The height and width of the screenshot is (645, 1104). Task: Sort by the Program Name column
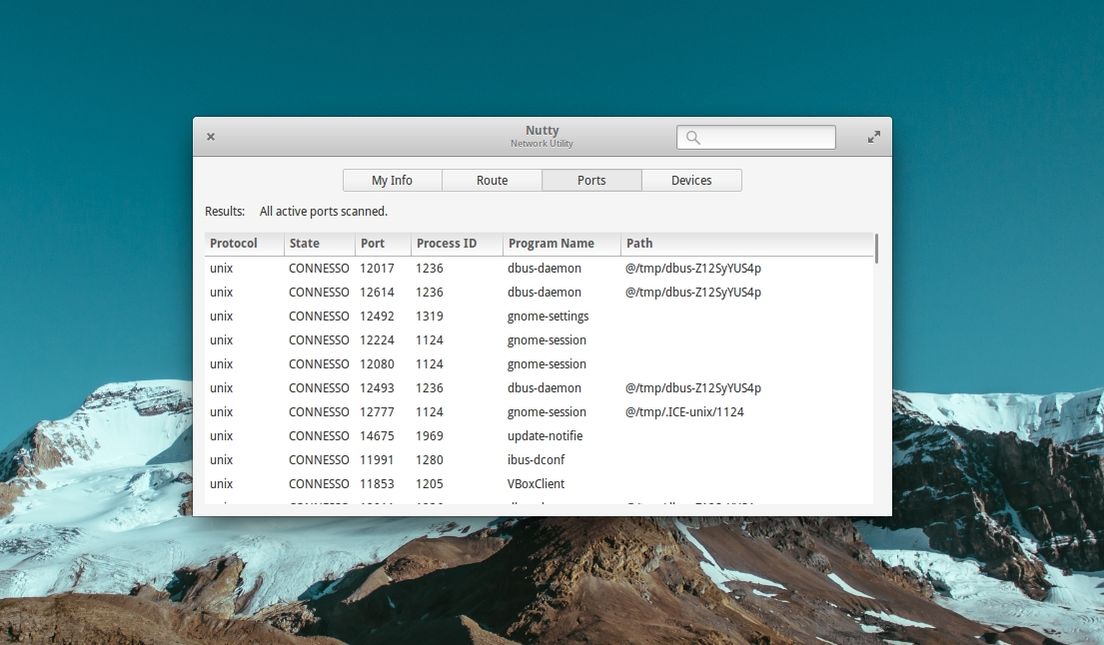click(x=551, y=244)
